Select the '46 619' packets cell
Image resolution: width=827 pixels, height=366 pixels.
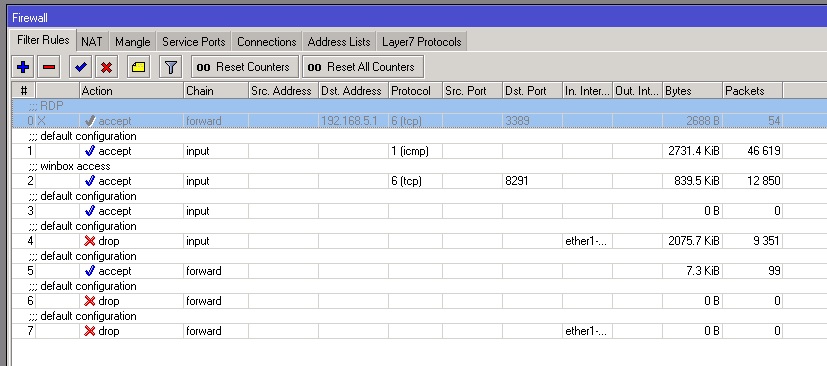coord(753,151)
